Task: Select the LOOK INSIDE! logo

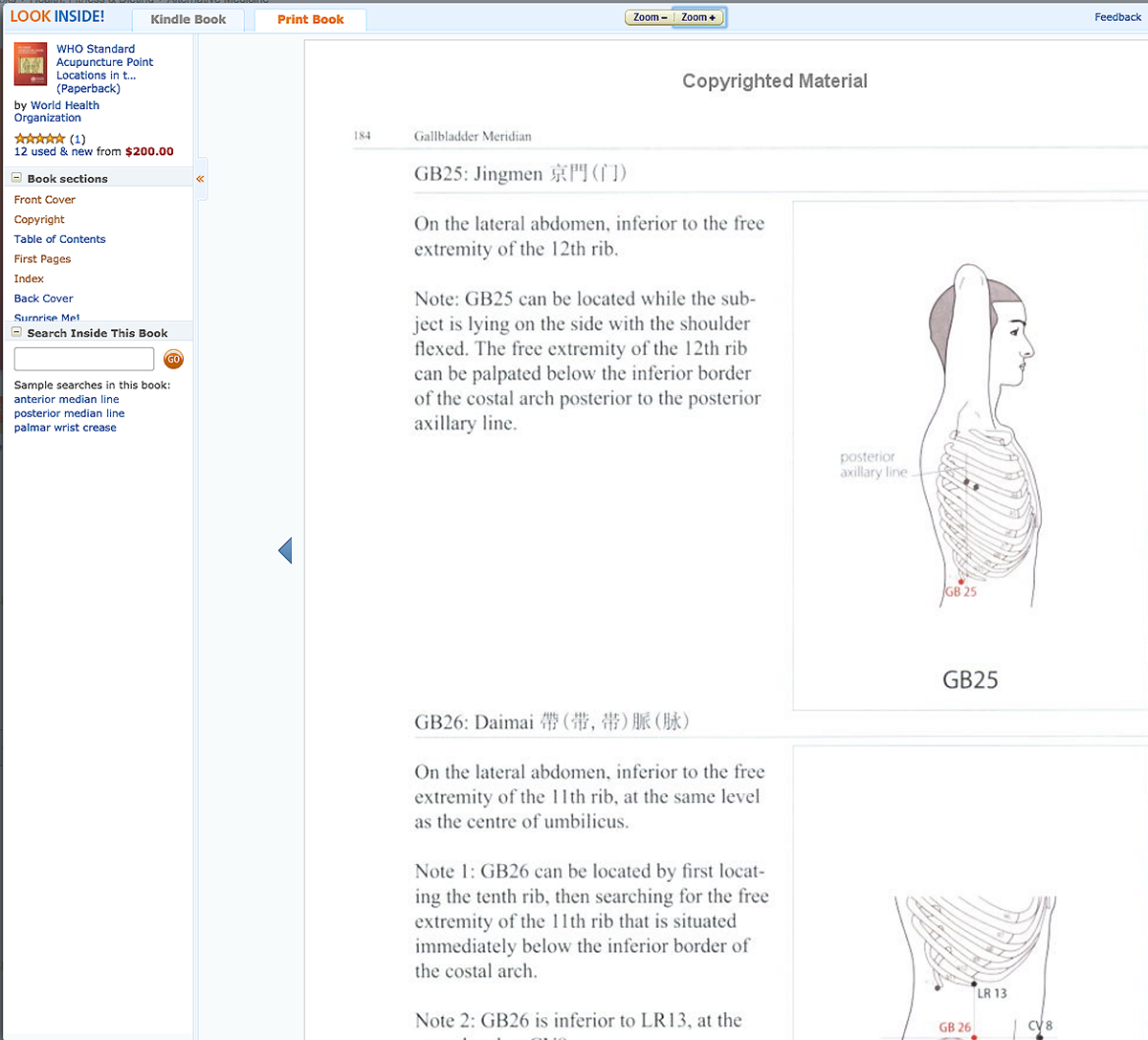Action: [x=55, y=15]
